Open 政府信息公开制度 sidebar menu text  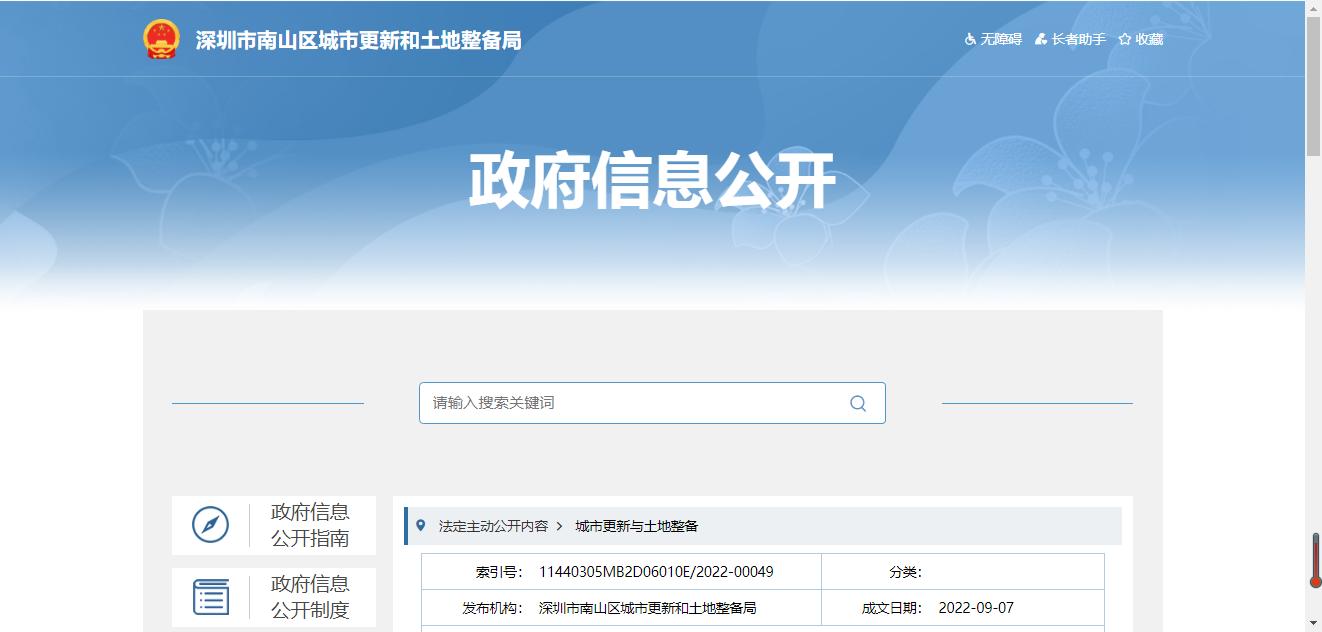(310, 597)
